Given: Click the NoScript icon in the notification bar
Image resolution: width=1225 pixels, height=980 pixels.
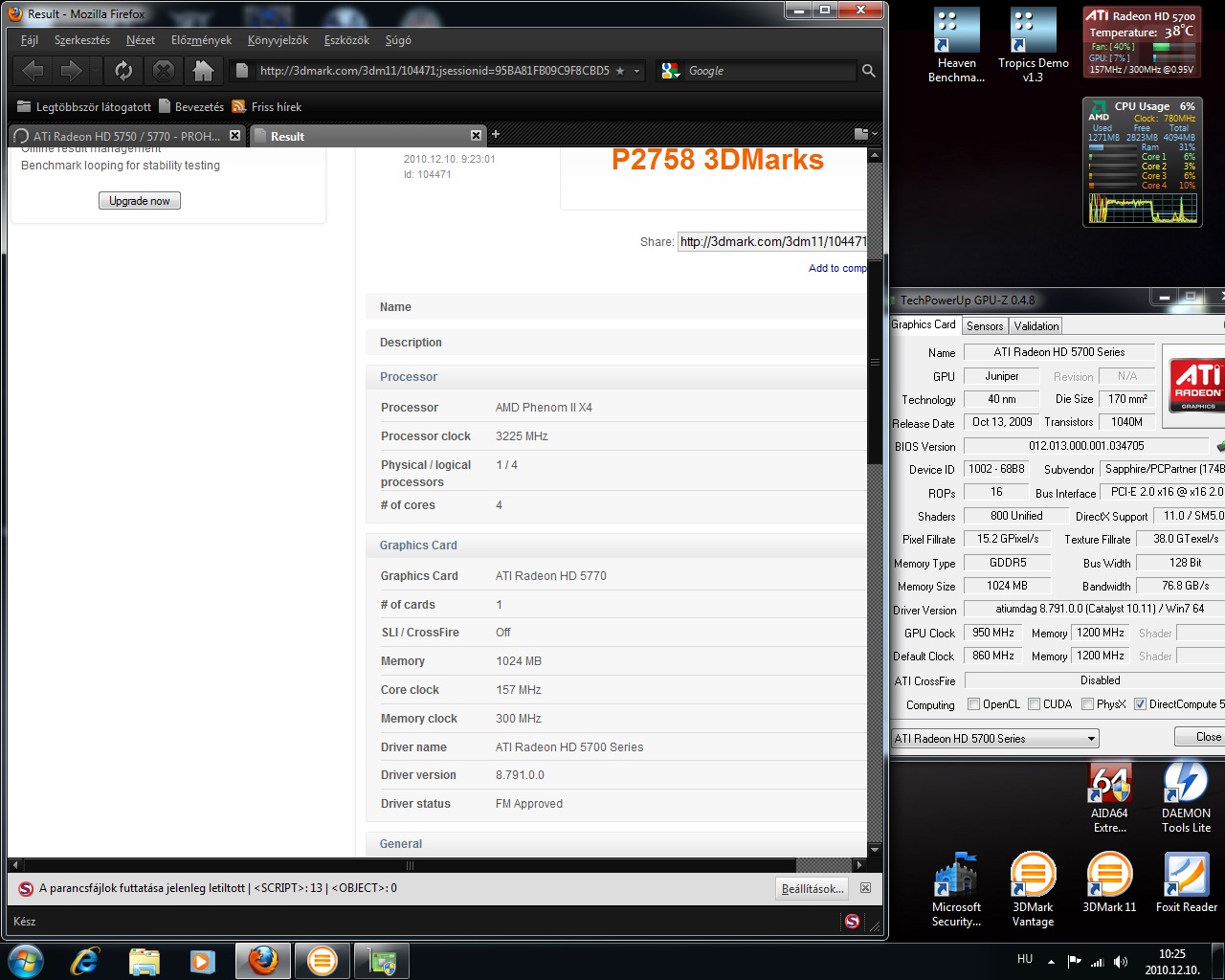Looking at the screenshot, I should (x=26, y=889).
